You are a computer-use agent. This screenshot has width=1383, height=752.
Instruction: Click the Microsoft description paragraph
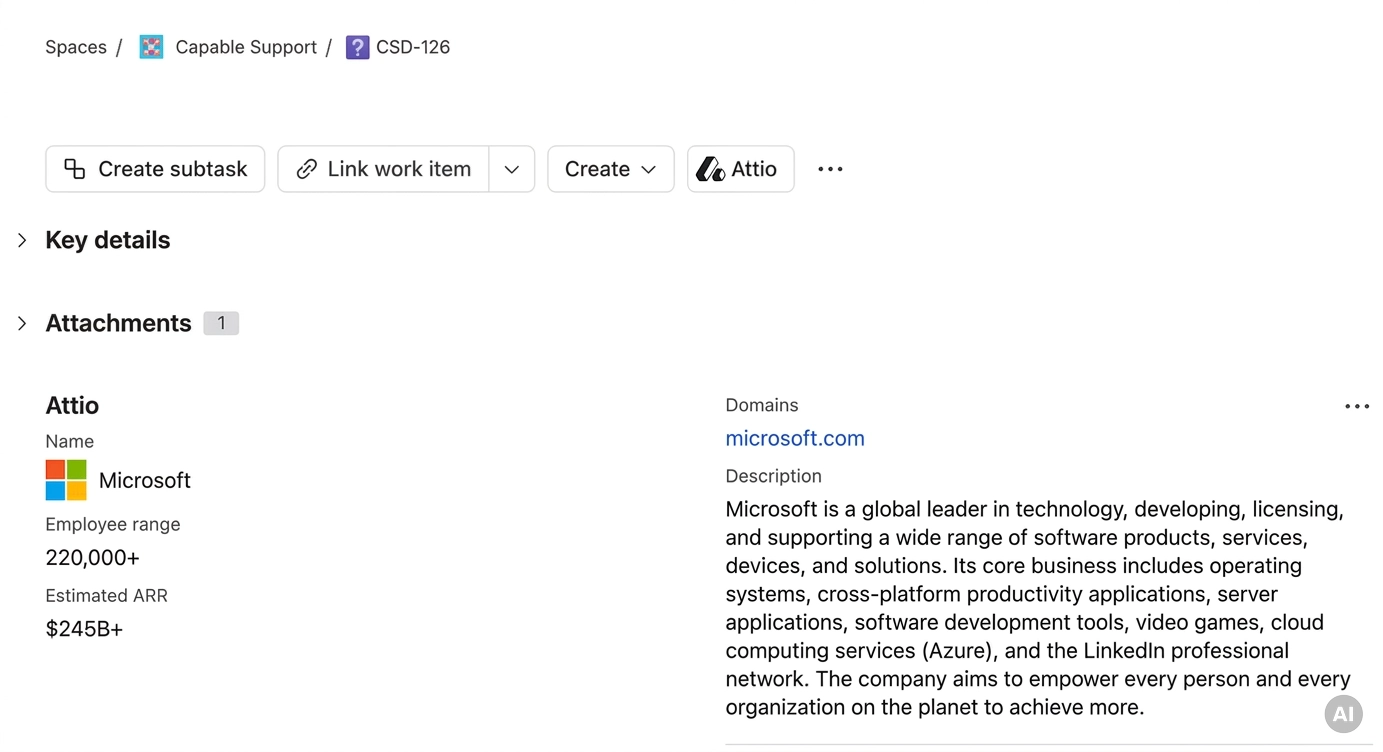pos(1038,608)
